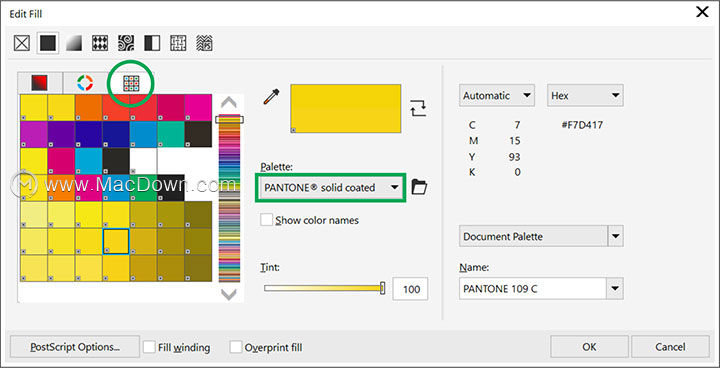Switch to the Color palettes tab

131,83
